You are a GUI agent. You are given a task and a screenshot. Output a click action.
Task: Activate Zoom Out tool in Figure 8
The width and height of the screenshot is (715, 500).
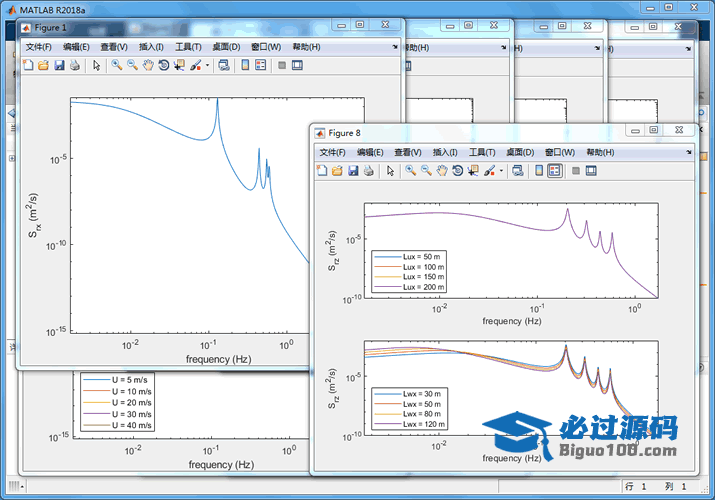point(426,170)
